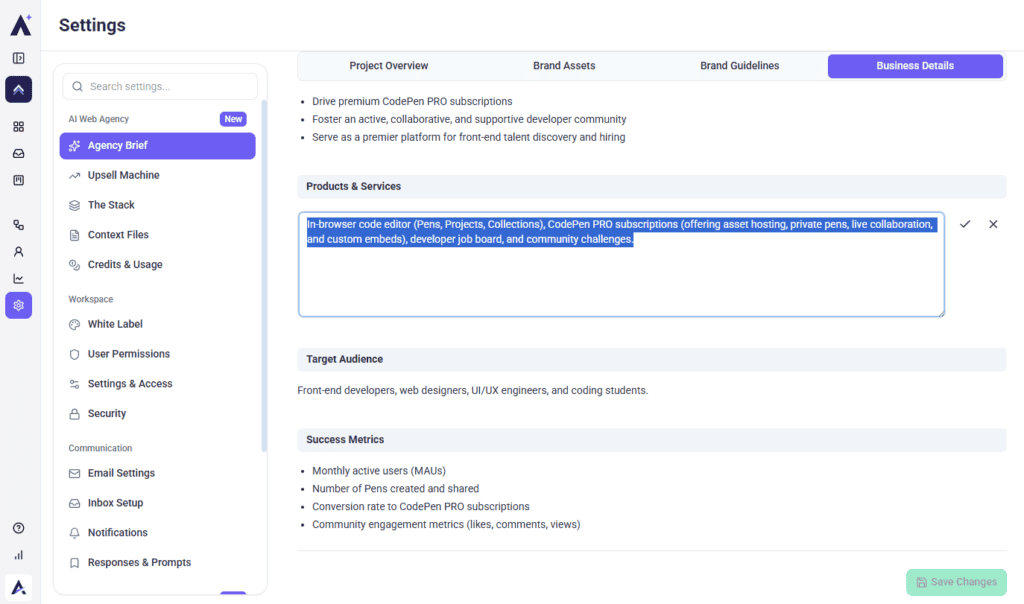1024x604 pixels.
Task: Click the New badge beside AI Web Agency
Action: [233, 119]
